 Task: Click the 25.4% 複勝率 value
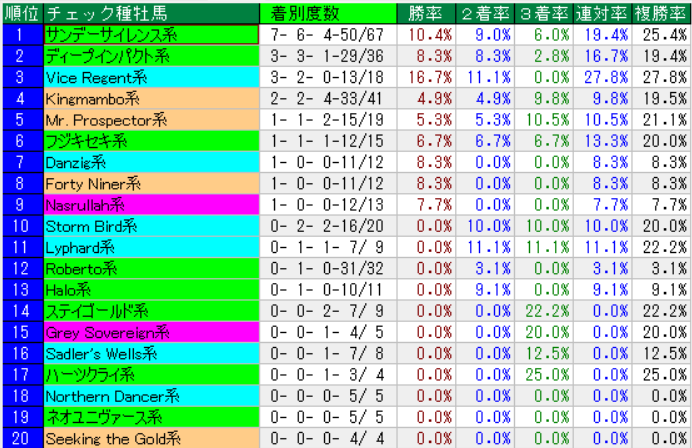tap(665, 35)
